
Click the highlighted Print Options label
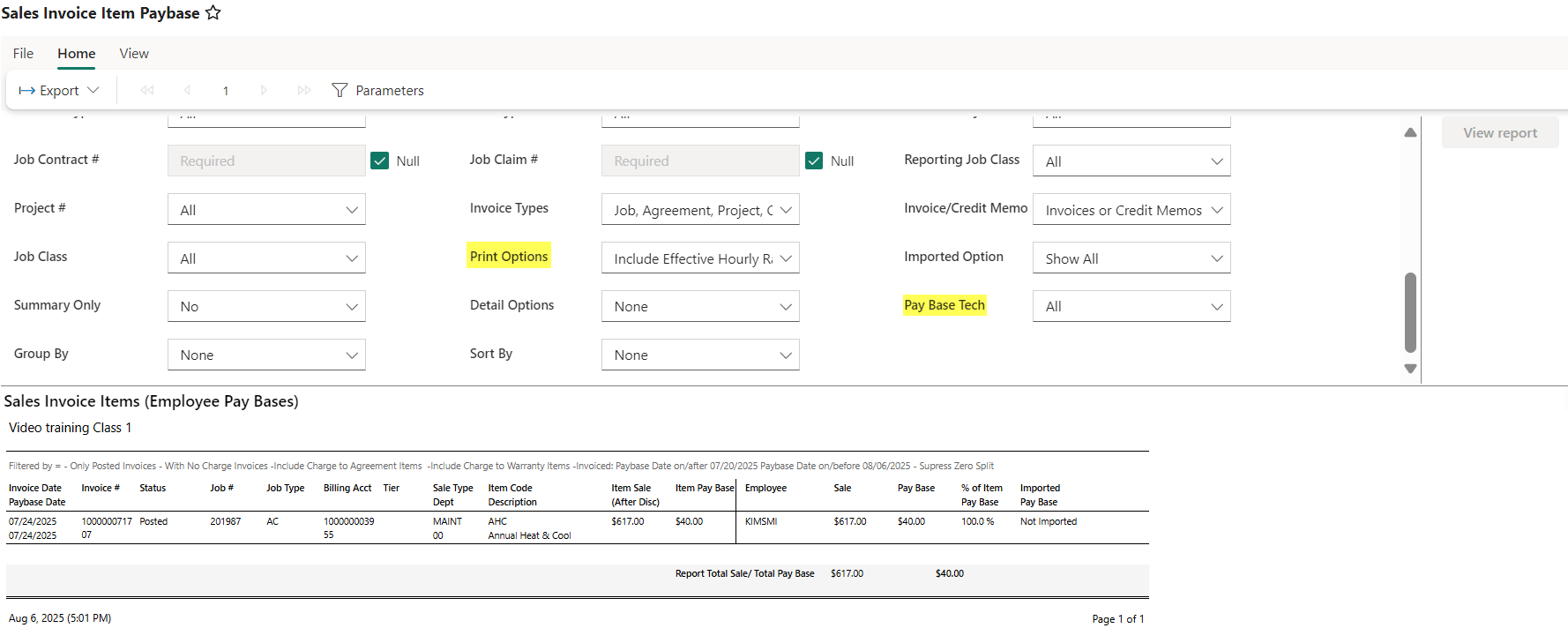(x=509, y=256)
